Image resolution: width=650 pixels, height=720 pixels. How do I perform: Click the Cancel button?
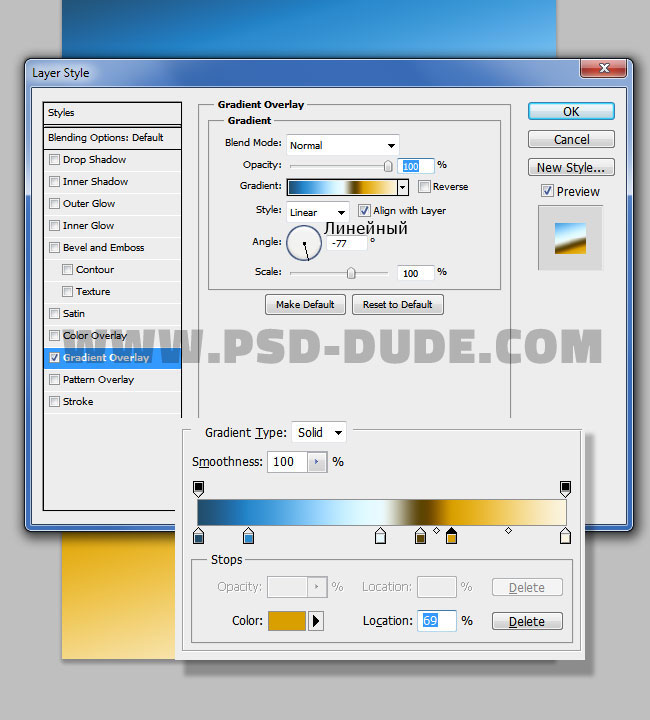[571, 139]
